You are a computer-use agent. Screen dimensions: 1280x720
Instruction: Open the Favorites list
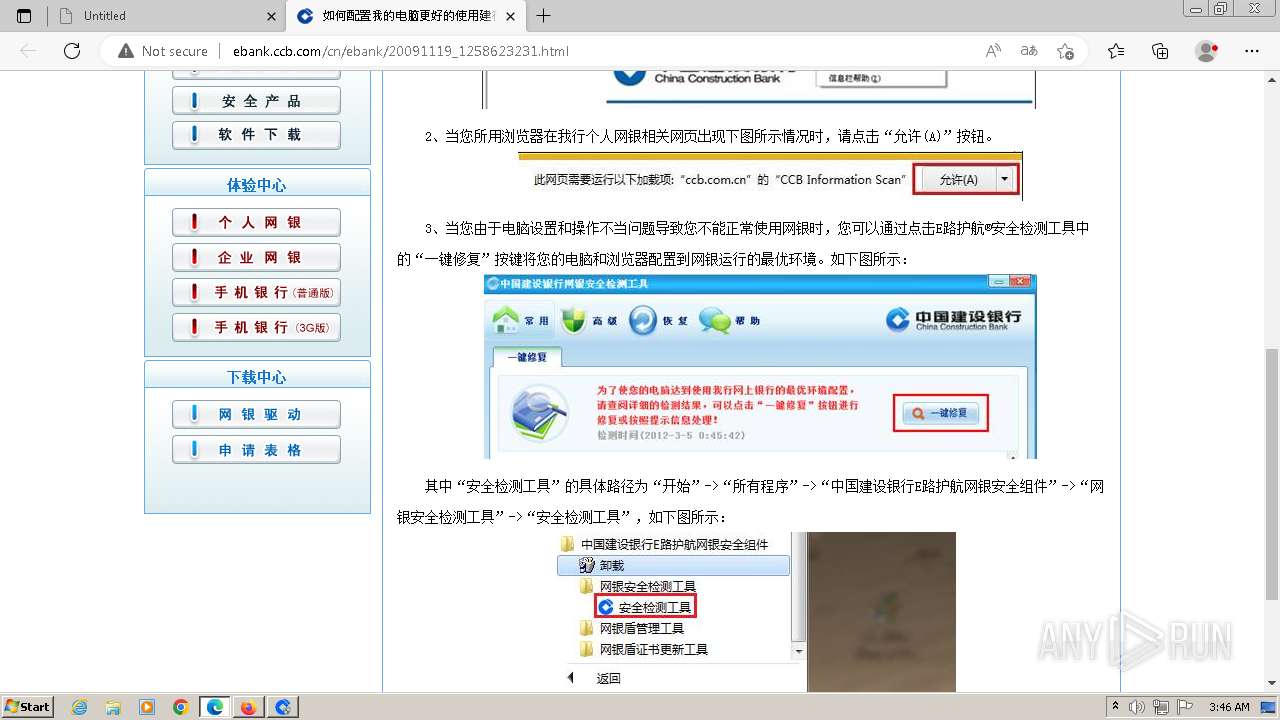(x=1116, y=51)
